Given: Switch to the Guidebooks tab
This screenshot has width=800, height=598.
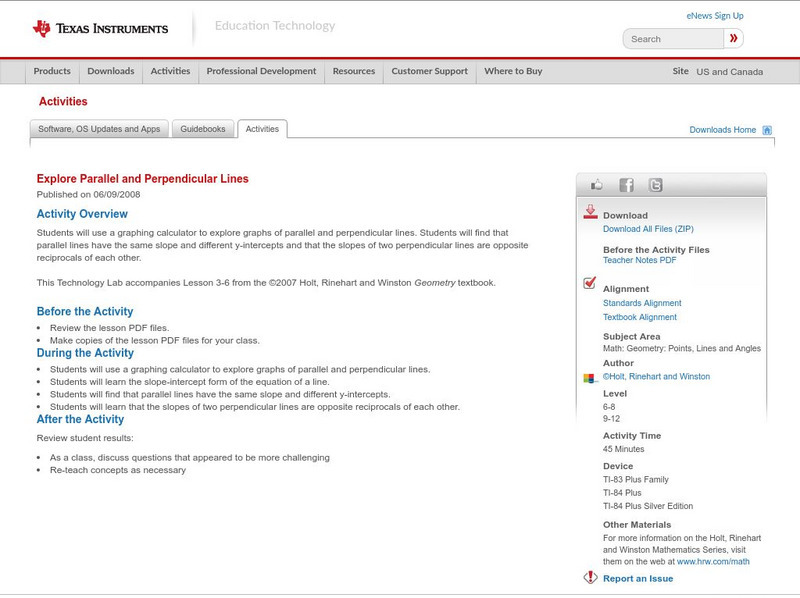Looking at the screenshot, I should (x=204, y=129).
